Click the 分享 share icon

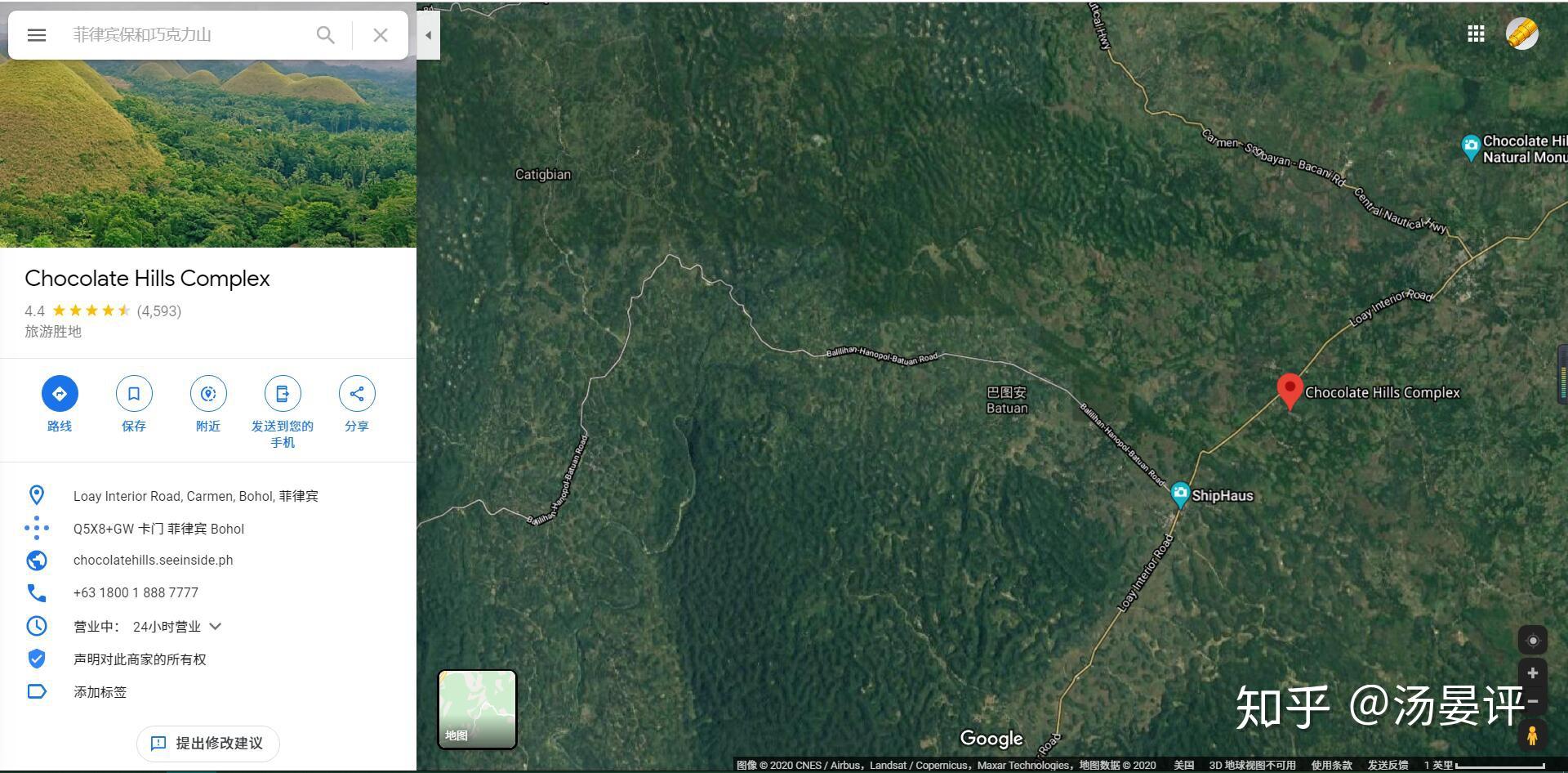click(357, 394)
